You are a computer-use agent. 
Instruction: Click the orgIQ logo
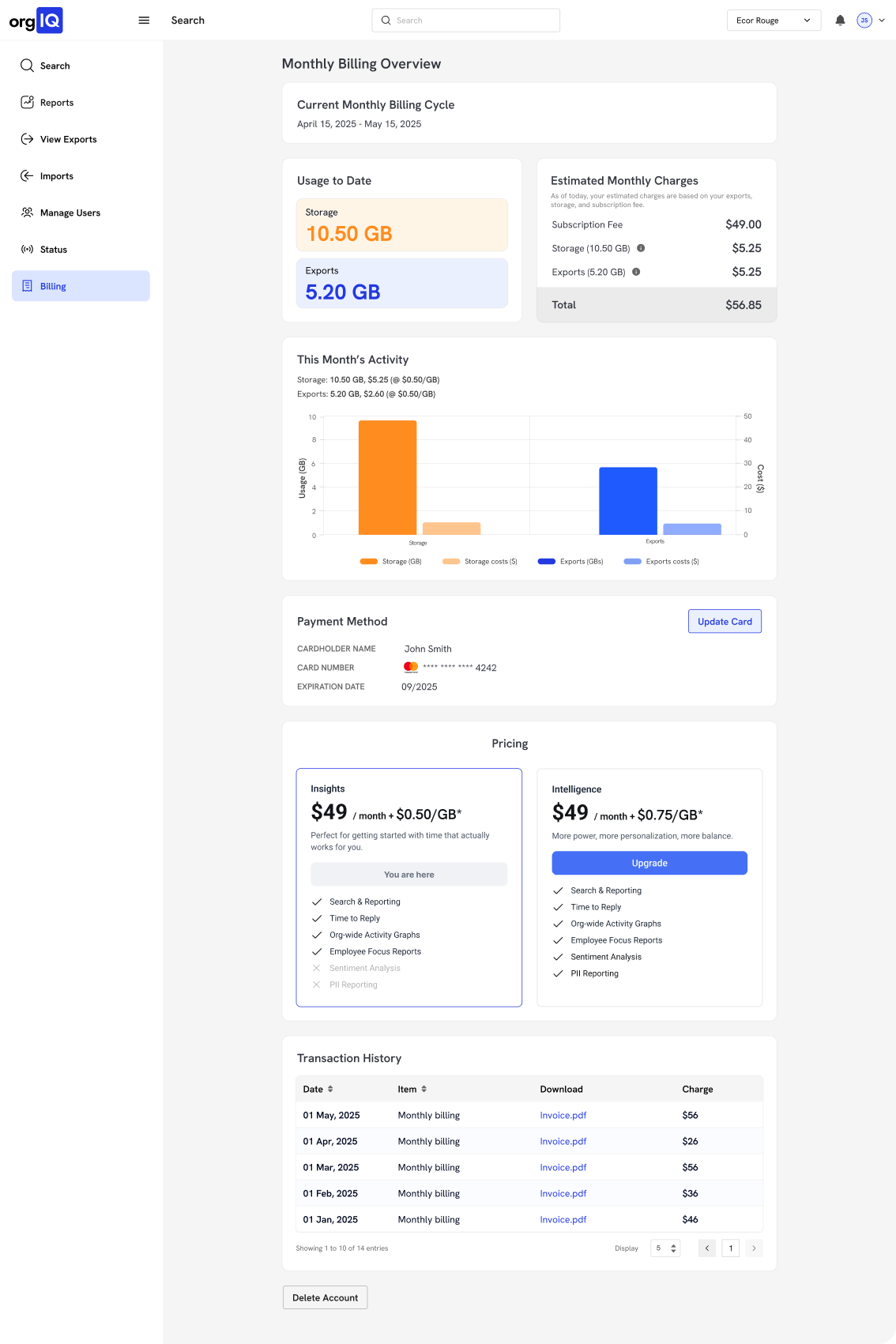tap(36, 21)
